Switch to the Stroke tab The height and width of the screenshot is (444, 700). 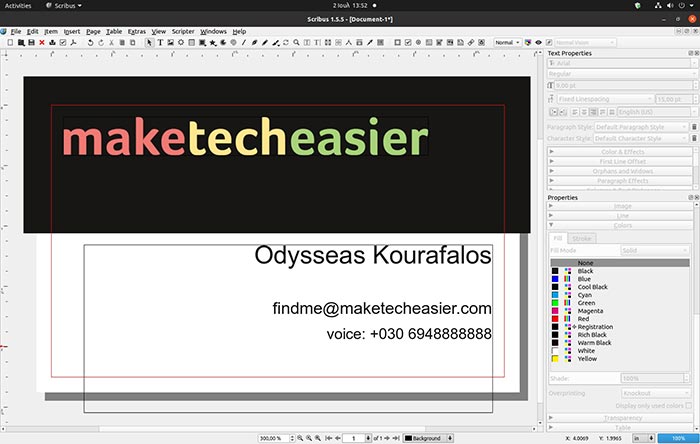point(582,238)
